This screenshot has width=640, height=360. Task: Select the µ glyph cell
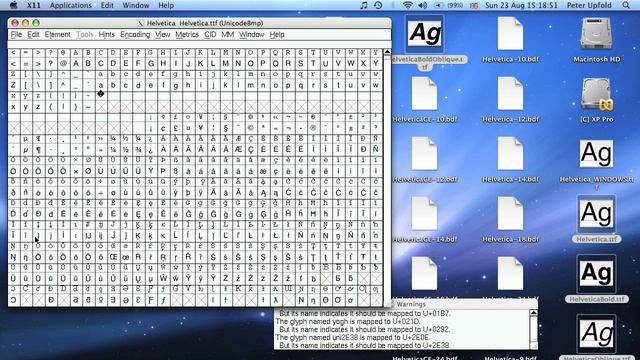pyautogui.click(x=26, y=149)
